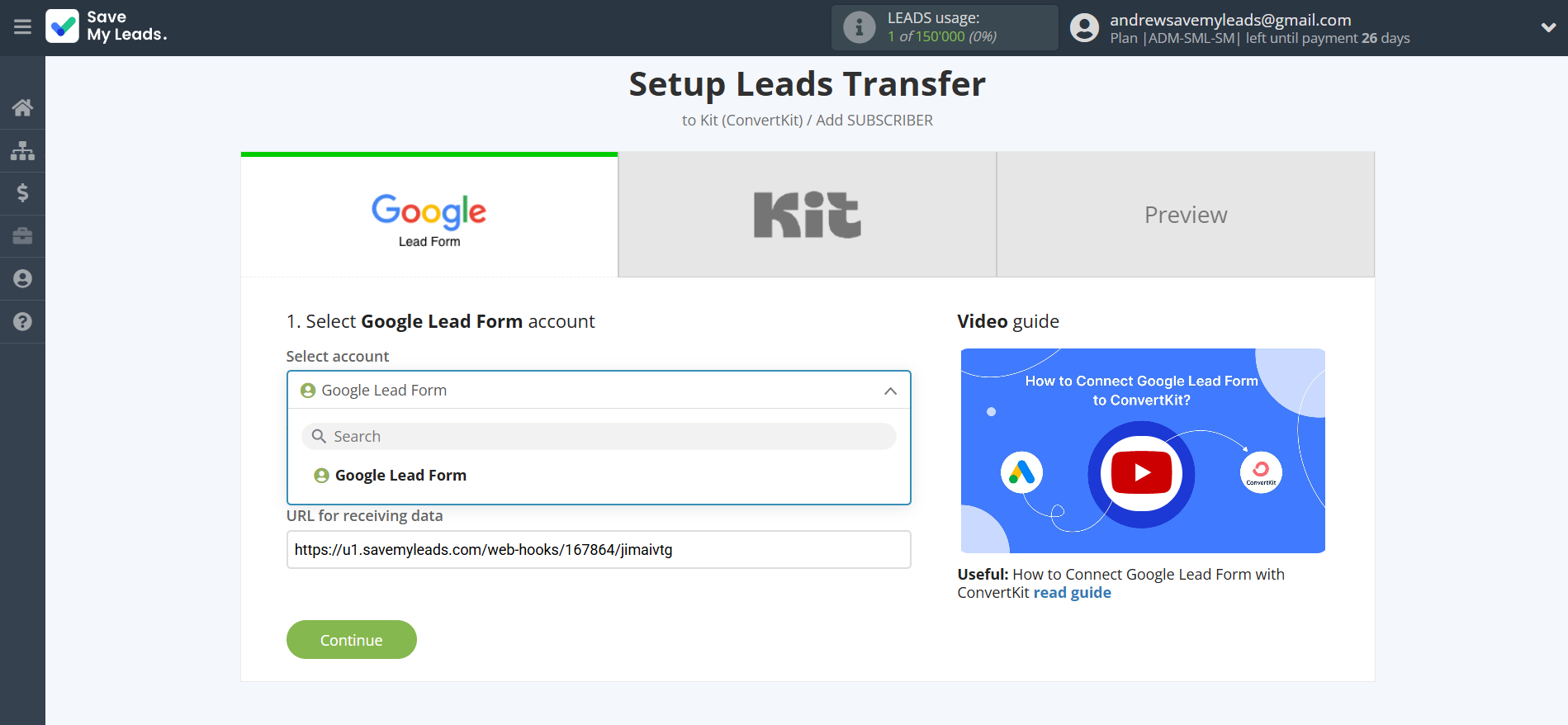Switch to the Google Lead Form tab
Image resolution: width=1568 pixels, height=725 pixels.
click(429, 215)
